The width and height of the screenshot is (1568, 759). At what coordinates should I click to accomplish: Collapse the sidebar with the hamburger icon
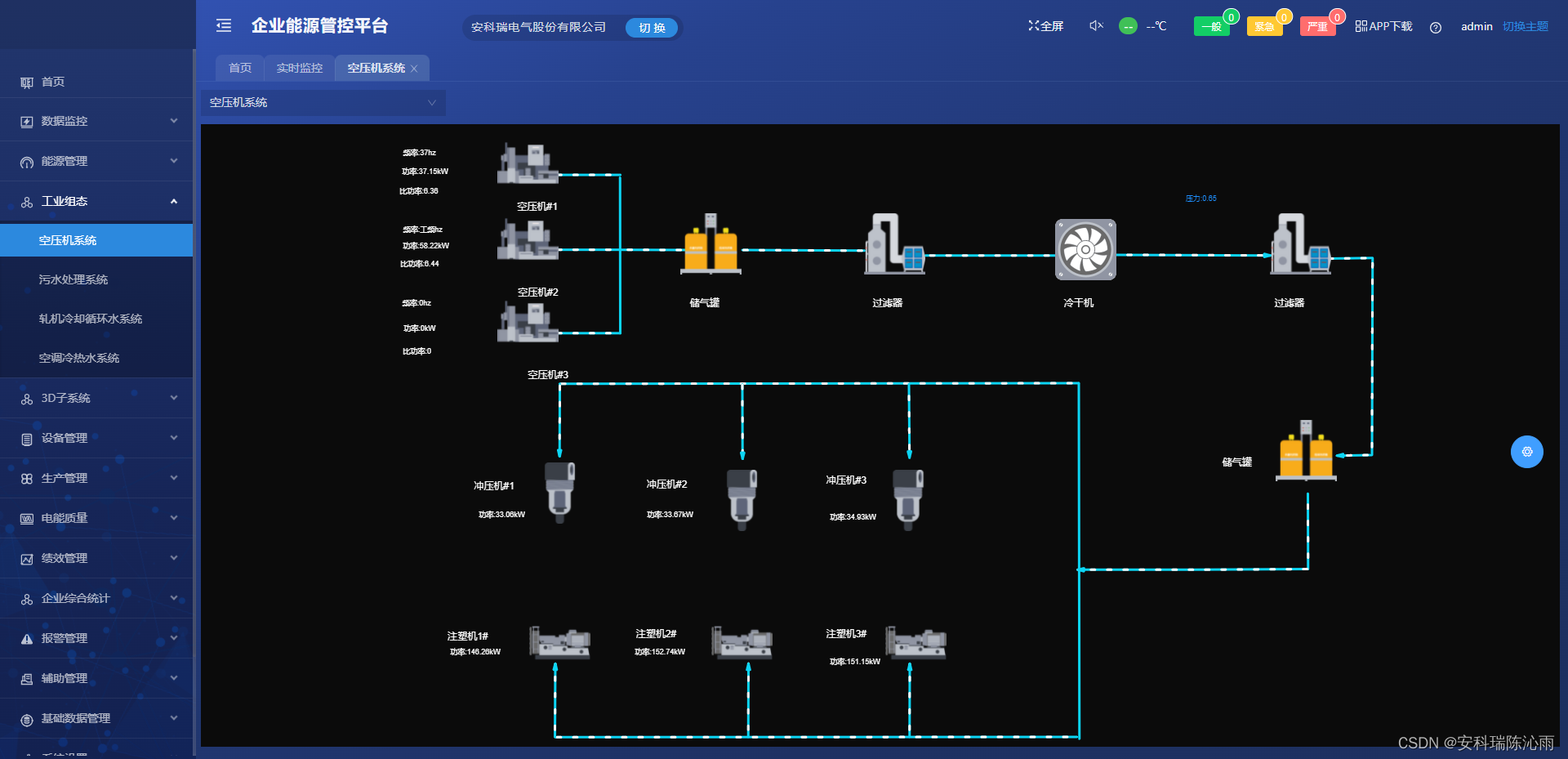click(x=224, y=26)
